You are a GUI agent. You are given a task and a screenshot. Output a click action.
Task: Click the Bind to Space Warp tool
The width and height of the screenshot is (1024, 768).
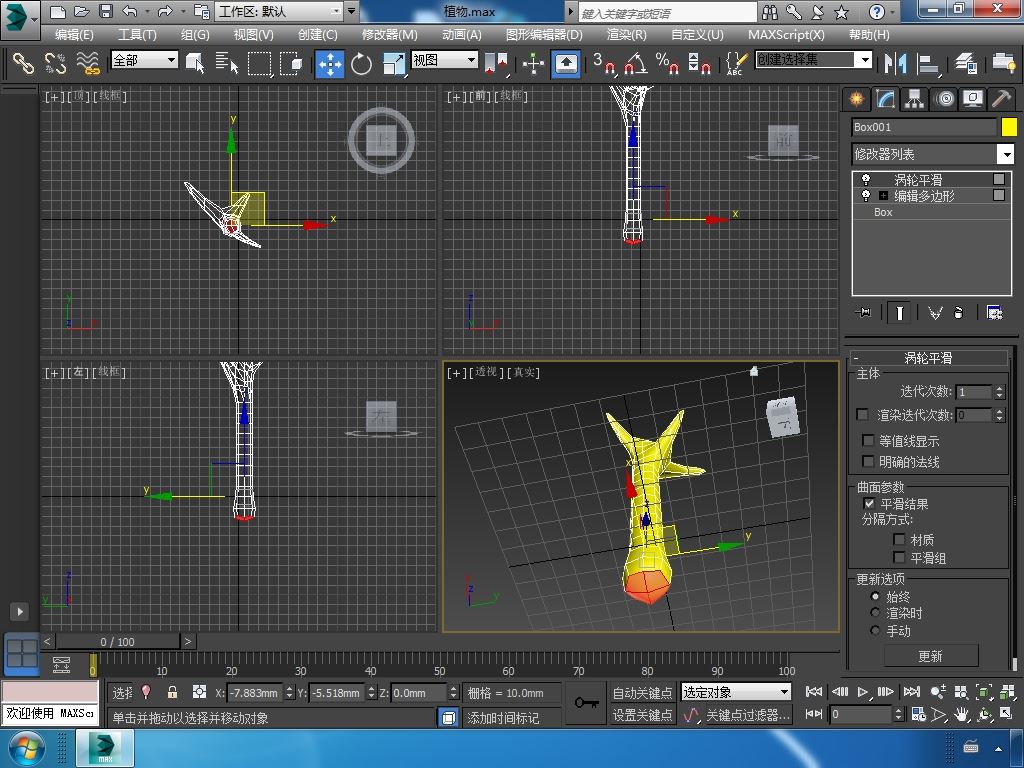(x=88, y=63)
